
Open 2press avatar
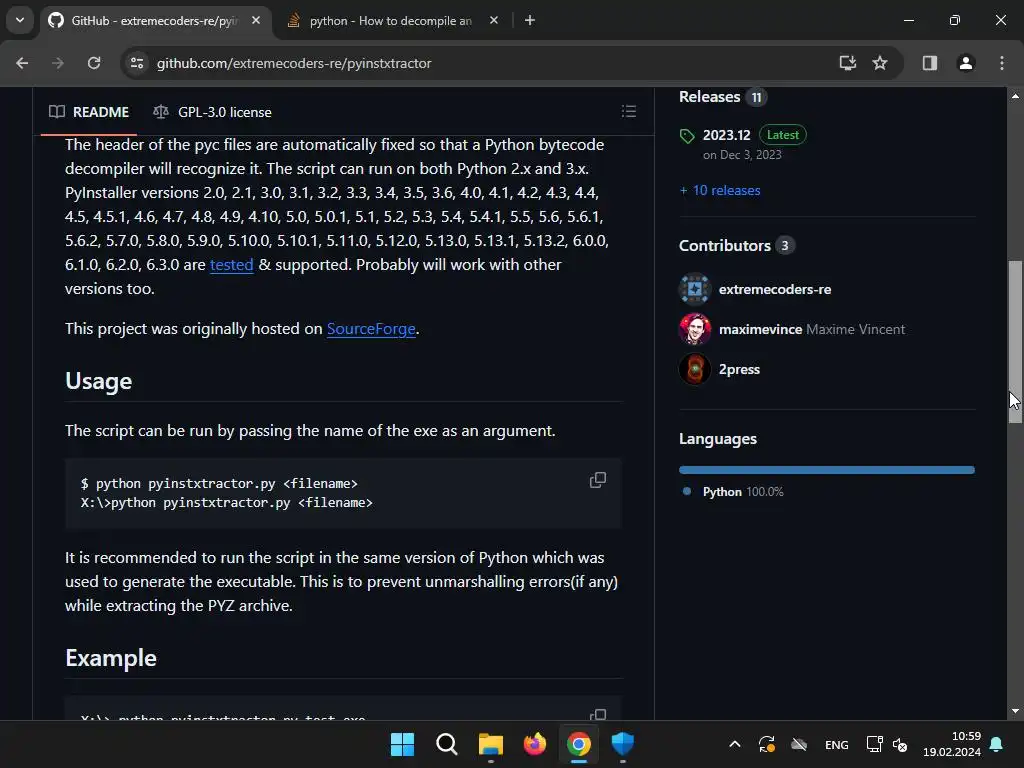(x=695, y=369)
